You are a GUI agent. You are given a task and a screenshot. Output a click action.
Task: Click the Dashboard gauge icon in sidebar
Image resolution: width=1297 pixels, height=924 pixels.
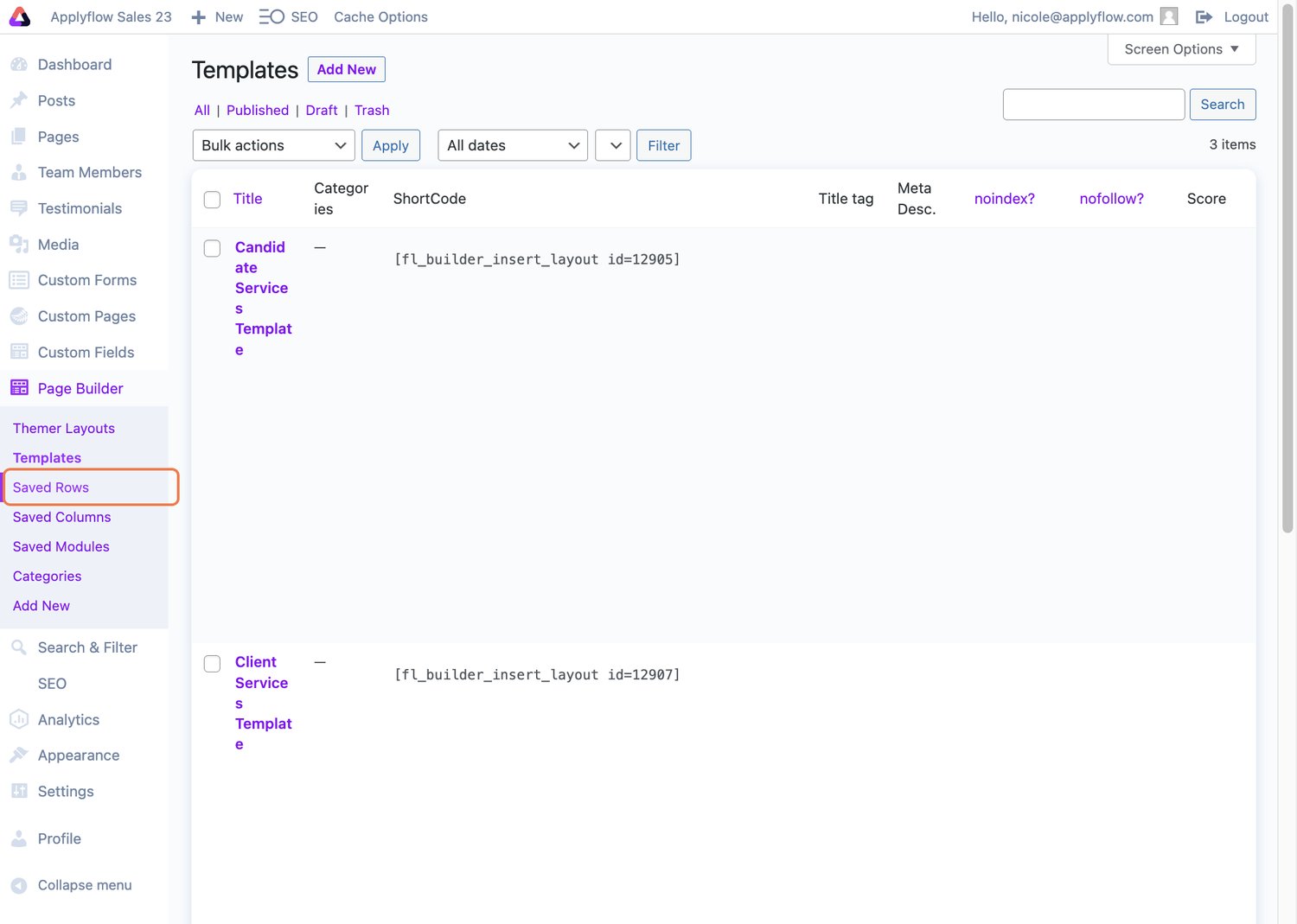19,64
